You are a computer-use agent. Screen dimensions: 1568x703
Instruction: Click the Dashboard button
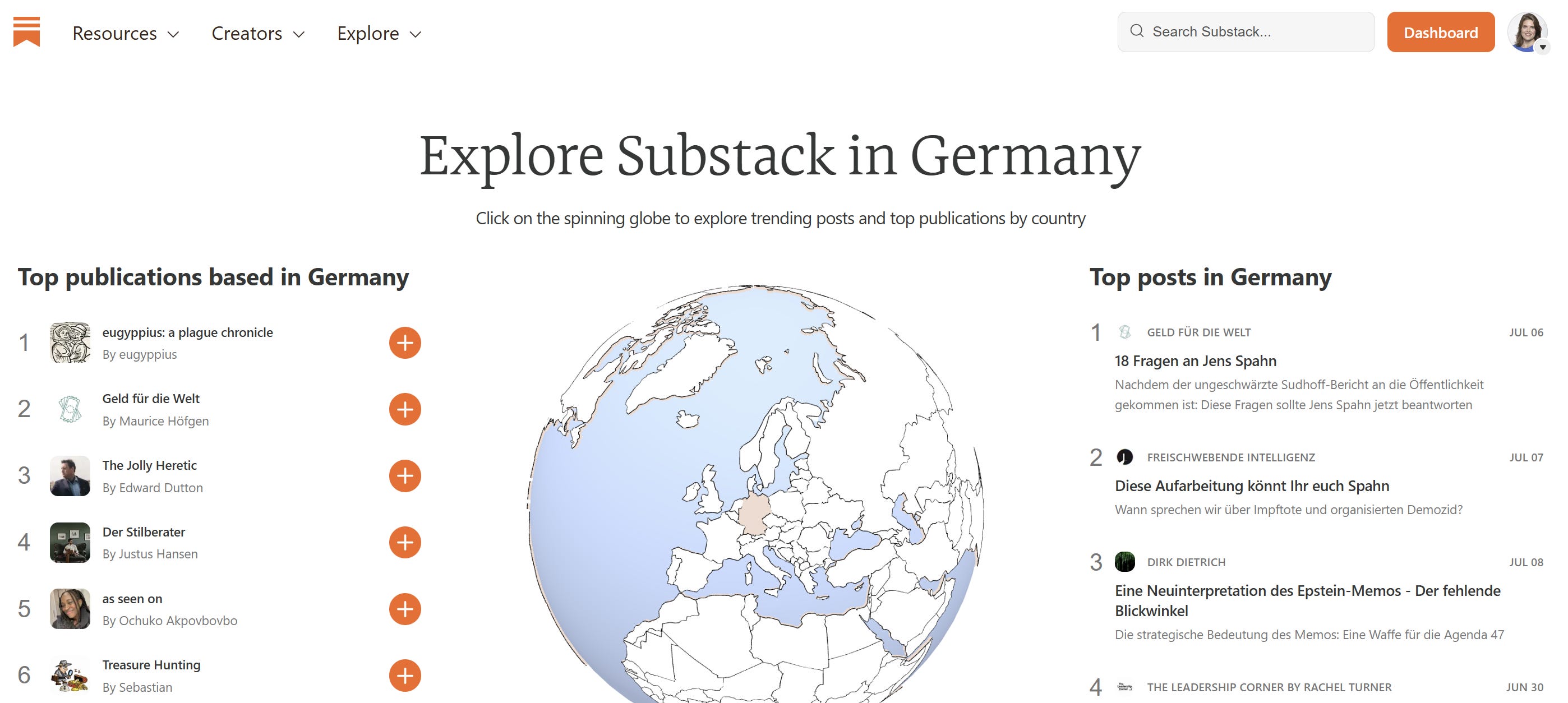click(1441, 33)
